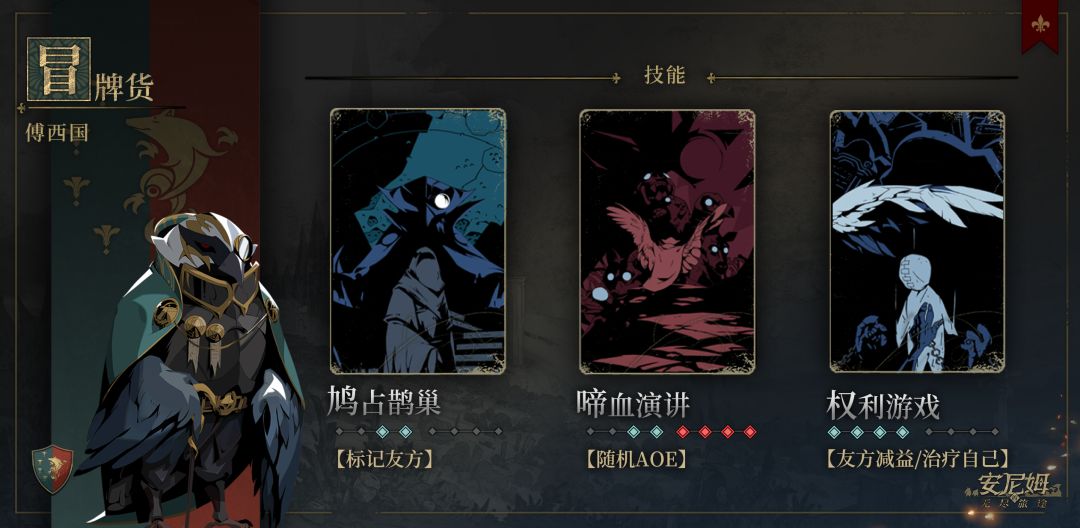Open the 鸠占鹊巢 skill name label

[384, 402]
